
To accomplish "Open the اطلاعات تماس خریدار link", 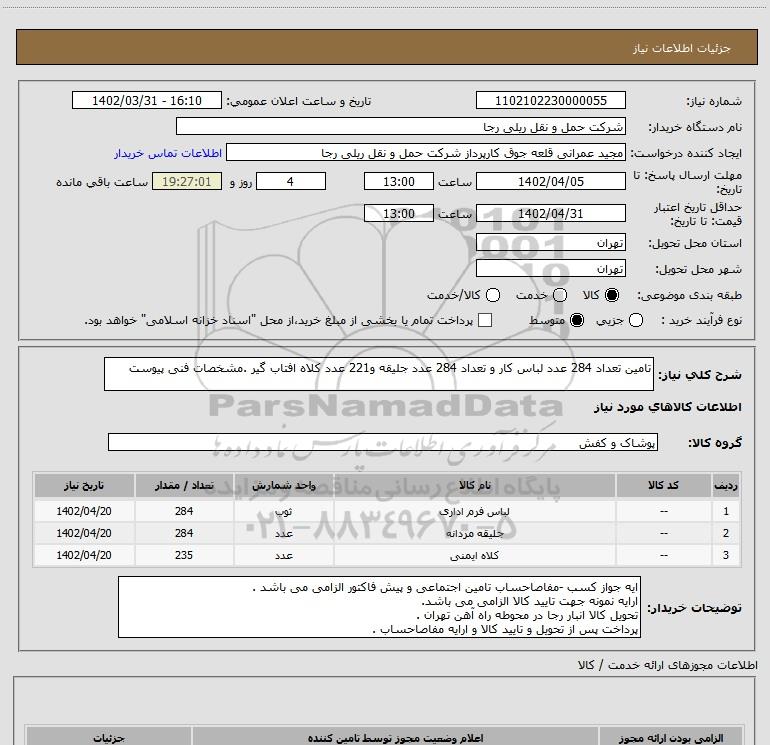I will (168, 153).
